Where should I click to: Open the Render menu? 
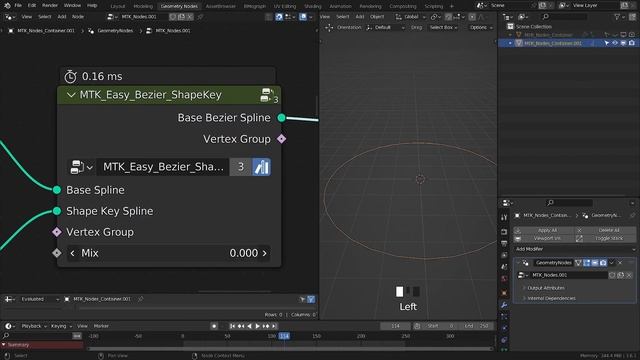pos(50,6)
